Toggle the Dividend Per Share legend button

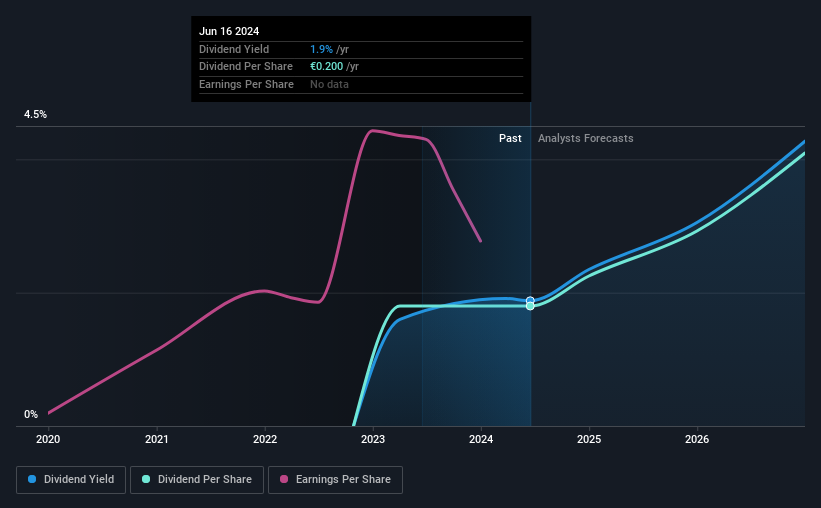pos(197,480)
